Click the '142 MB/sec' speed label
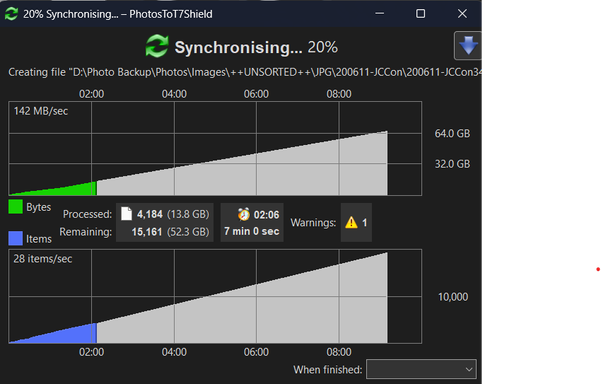Image resolution: width=601 pixels, height=384 pixels. pos(41,111)
